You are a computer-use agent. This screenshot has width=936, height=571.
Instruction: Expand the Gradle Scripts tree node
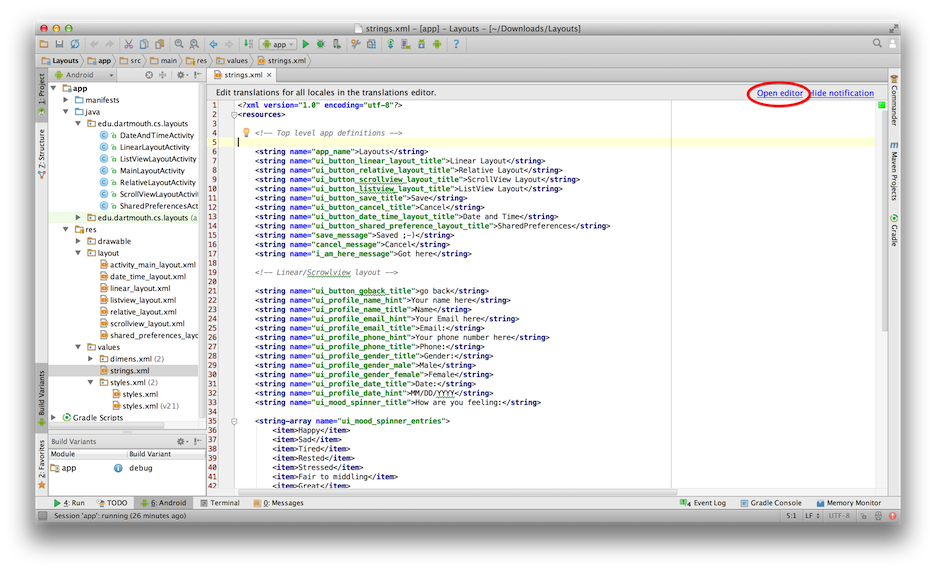click(x=55, y=418)
